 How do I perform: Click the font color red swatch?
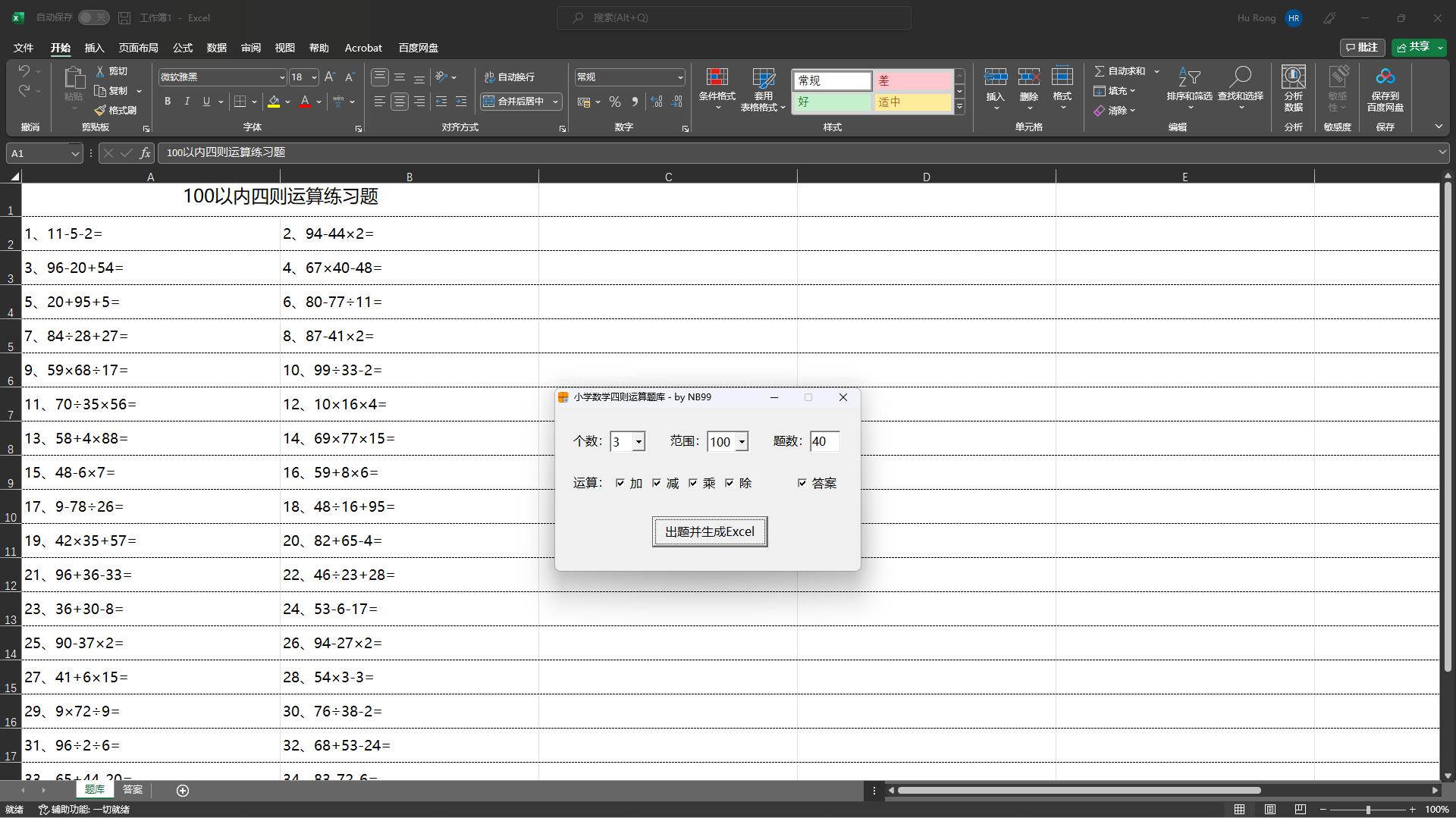click(x=305, y=102)
